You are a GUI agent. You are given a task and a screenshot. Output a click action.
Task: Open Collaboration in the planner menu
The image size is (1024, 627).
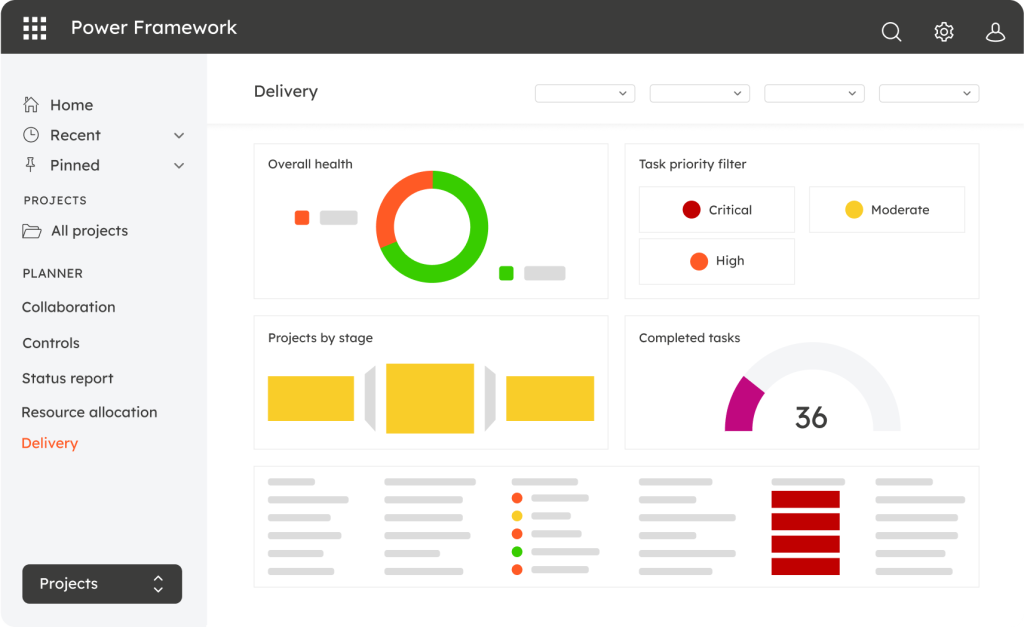pyautogui.click(x=69, y=307)
